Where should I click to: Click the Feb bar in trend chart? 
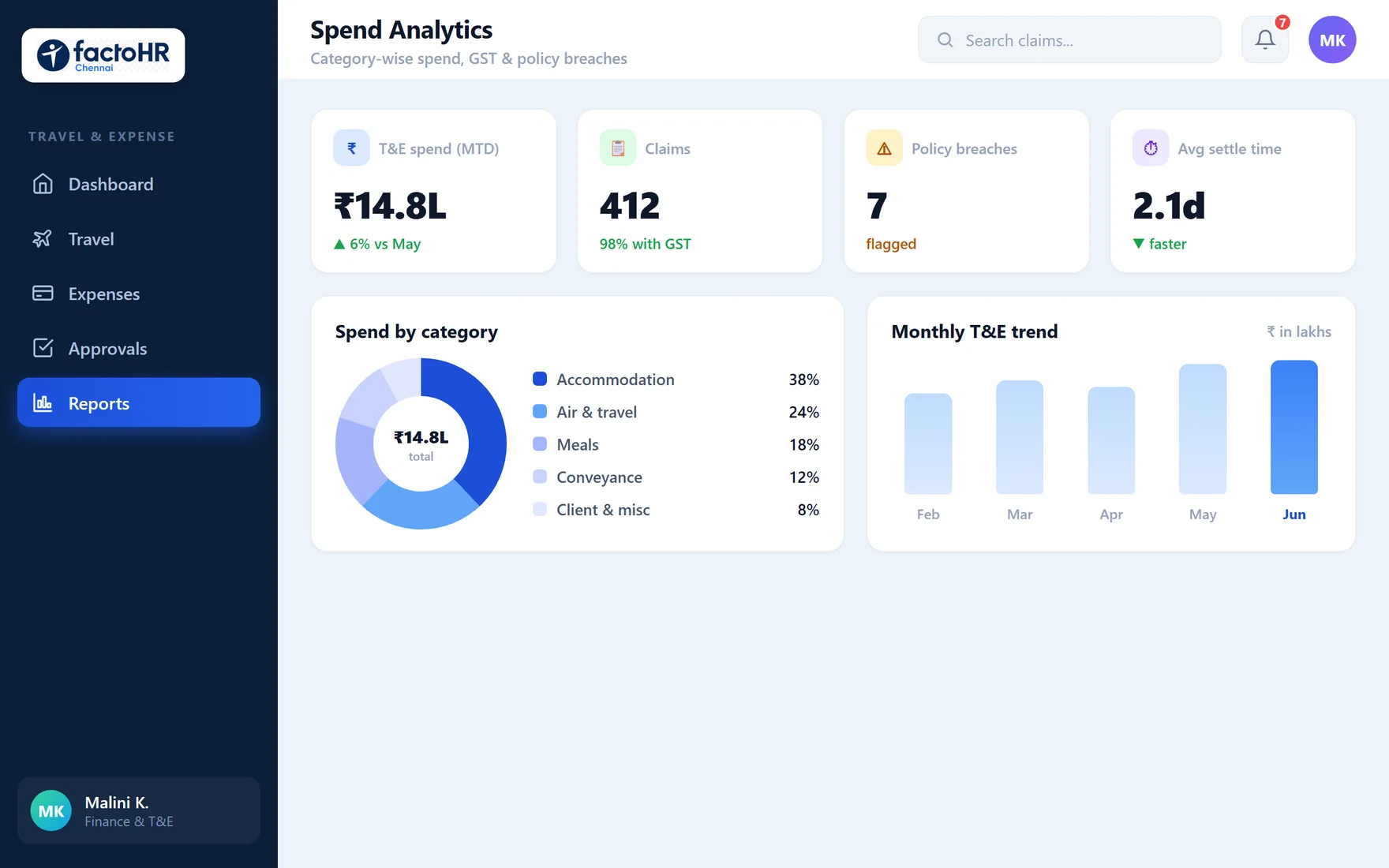pyautogui.click(x=928, y=443)
